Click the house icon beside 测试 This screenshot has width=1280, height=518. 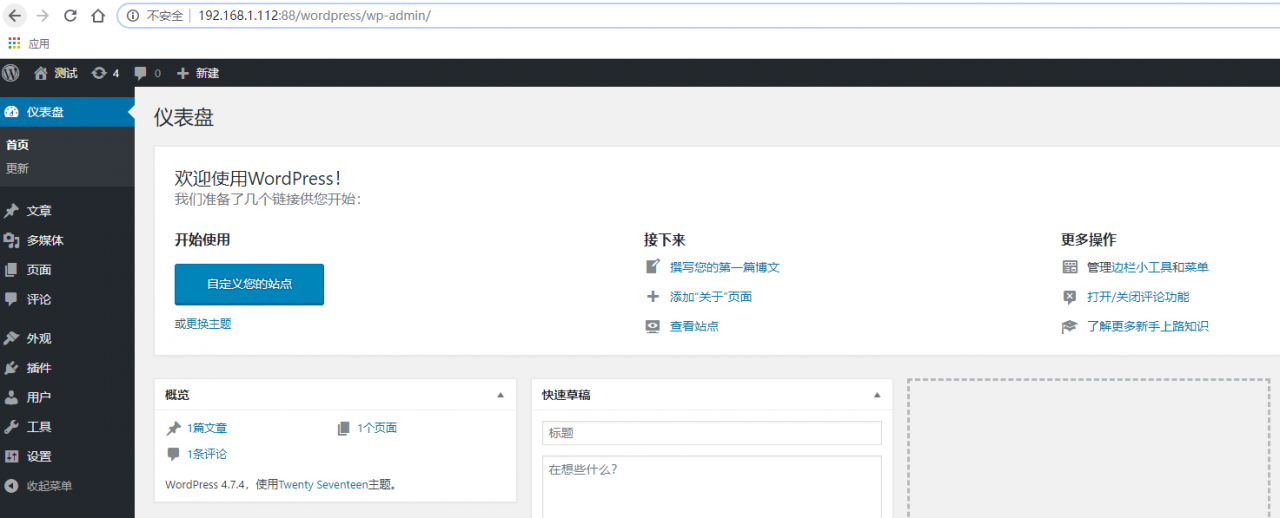41,73
